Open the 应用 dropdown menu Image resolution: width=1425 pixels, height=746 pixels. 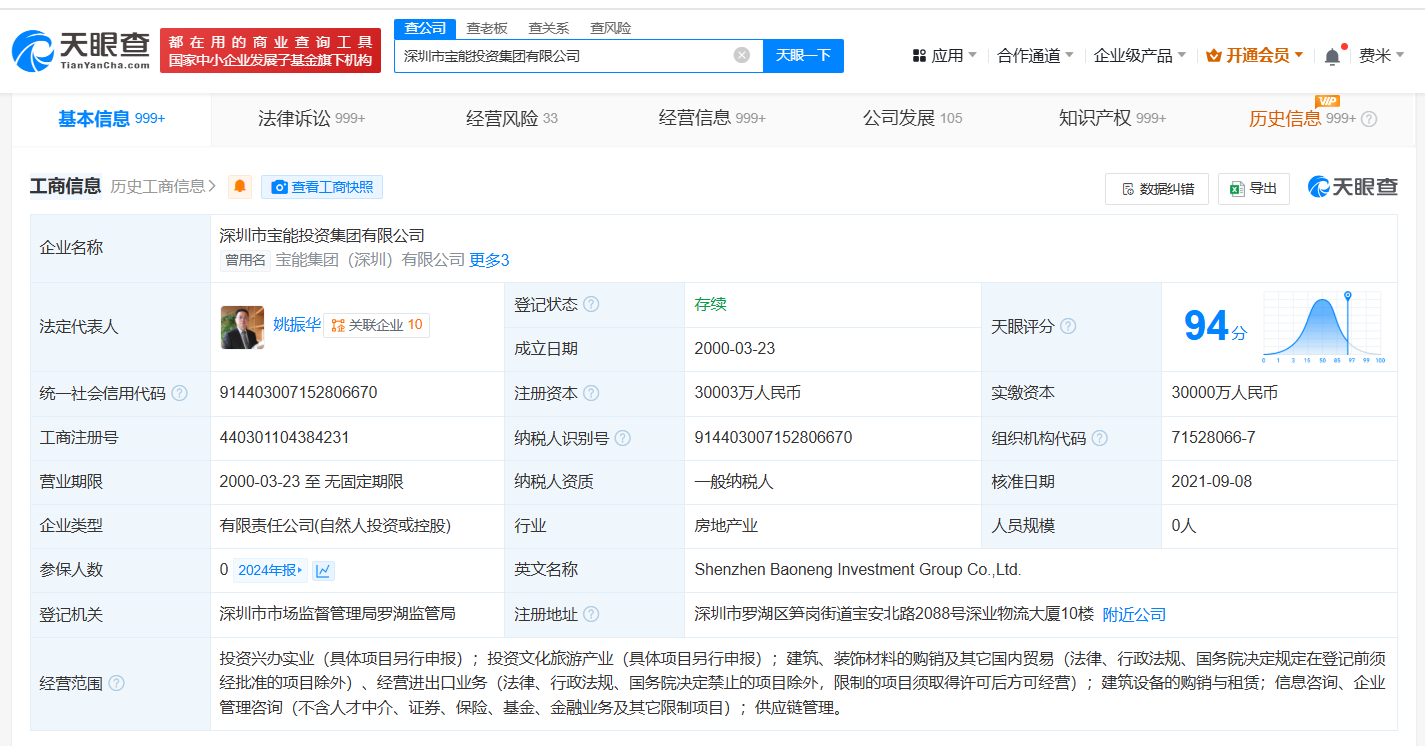coord(945,55)
